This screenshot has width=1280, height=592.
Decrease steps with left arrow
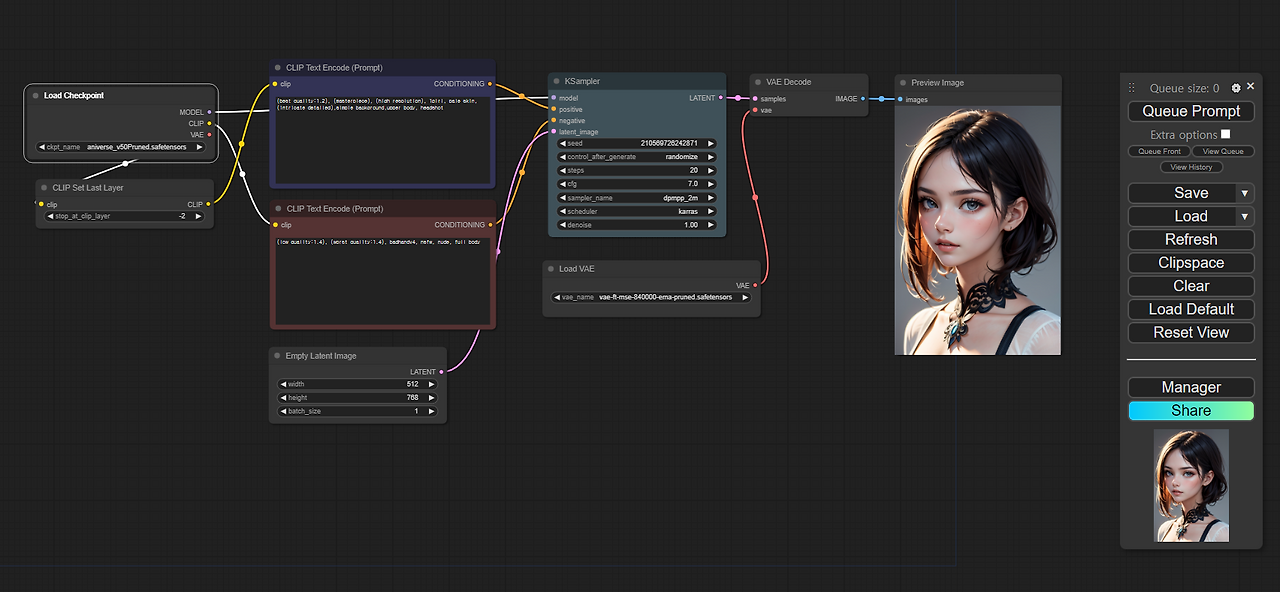(562, 171)
